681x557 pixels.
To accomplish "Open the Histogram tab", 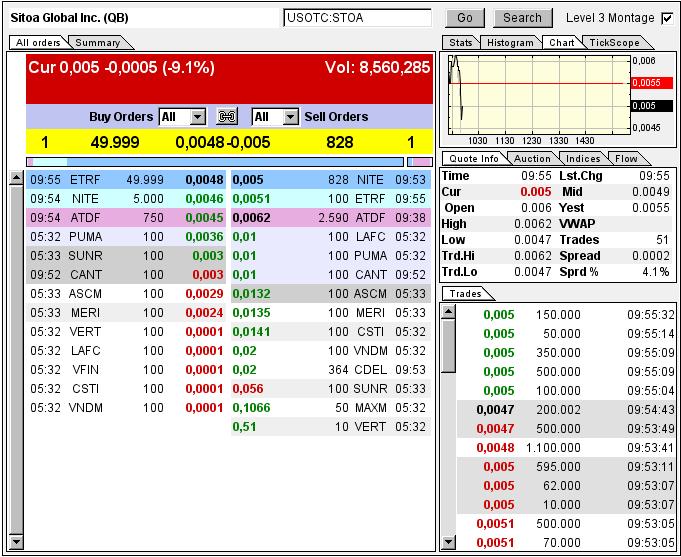I will coord(510,43).
